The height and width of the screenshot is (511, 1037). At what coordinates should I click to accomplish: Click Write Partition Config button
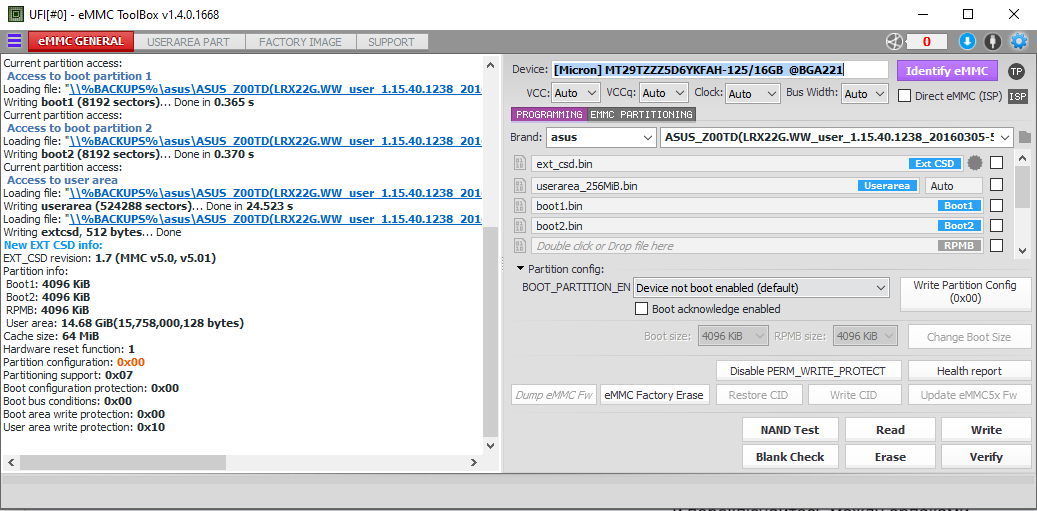pyautogui.click(x=964, y=292)
